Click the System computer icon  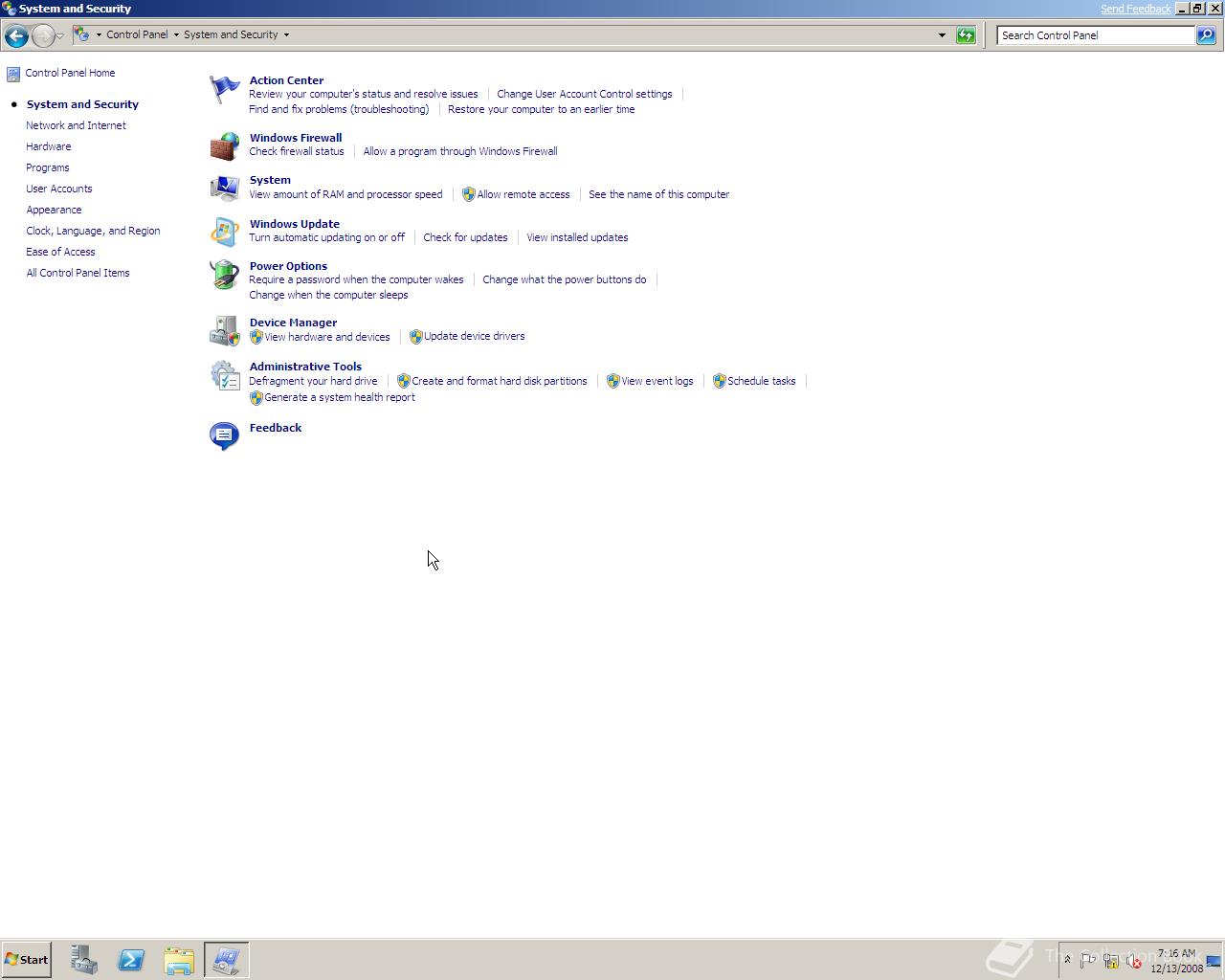tap(224, 189)
